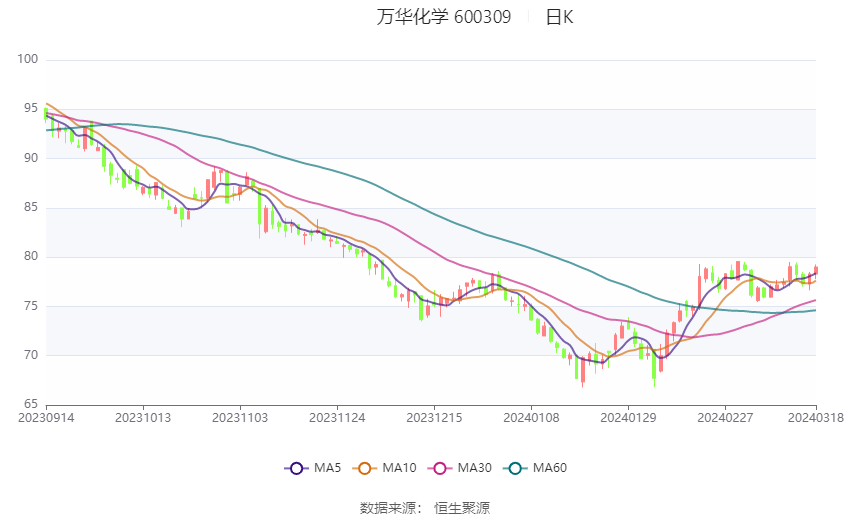This screenshot has height=516, width=850.
Task: Select the 日K period label
Action: click(559, 17)
